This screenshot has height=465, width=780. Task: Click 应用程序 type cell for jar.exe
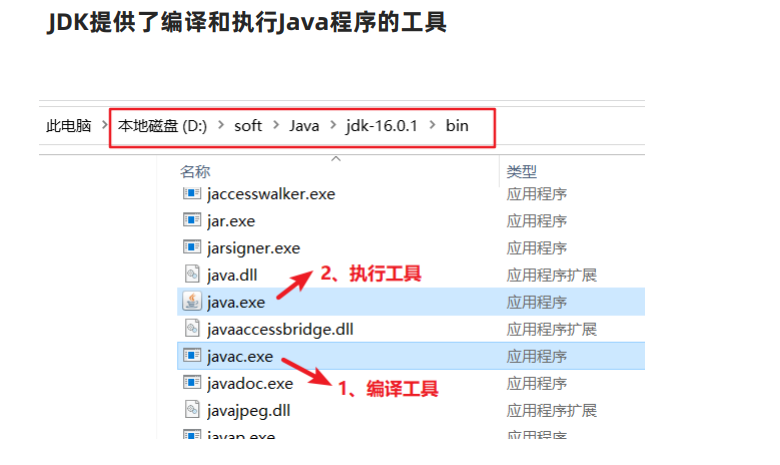(x=536, y=221)
